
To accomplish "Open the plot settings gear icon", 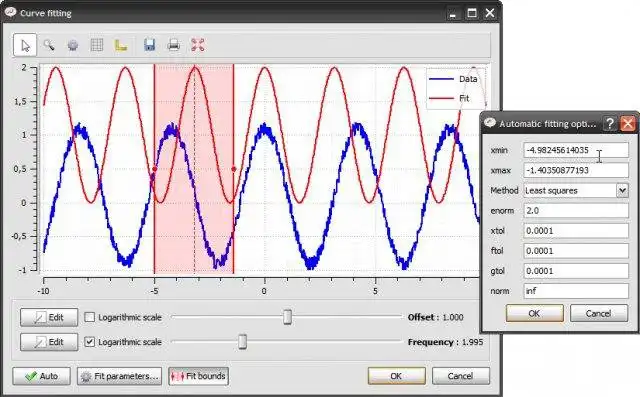I will click(x=73, y=45).
